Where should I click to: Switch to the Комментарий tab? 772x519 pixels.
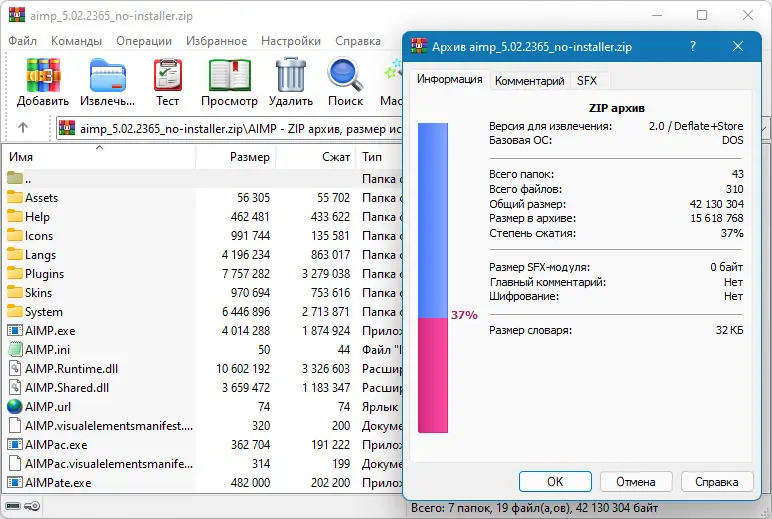pyautogui.click(x=529, y=81)
